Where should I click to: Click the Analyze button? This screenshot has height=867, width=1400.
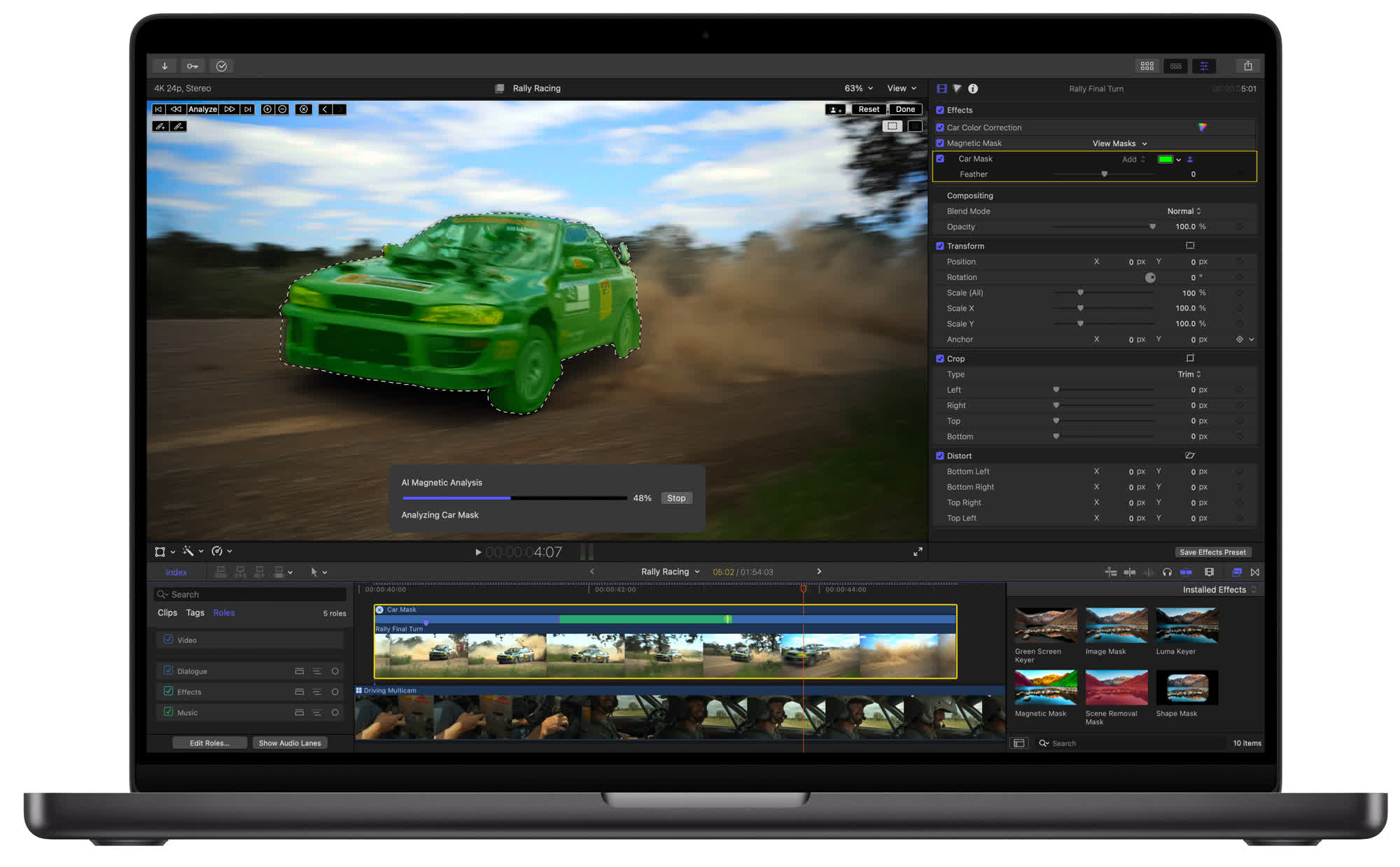(x=202, y=109)
